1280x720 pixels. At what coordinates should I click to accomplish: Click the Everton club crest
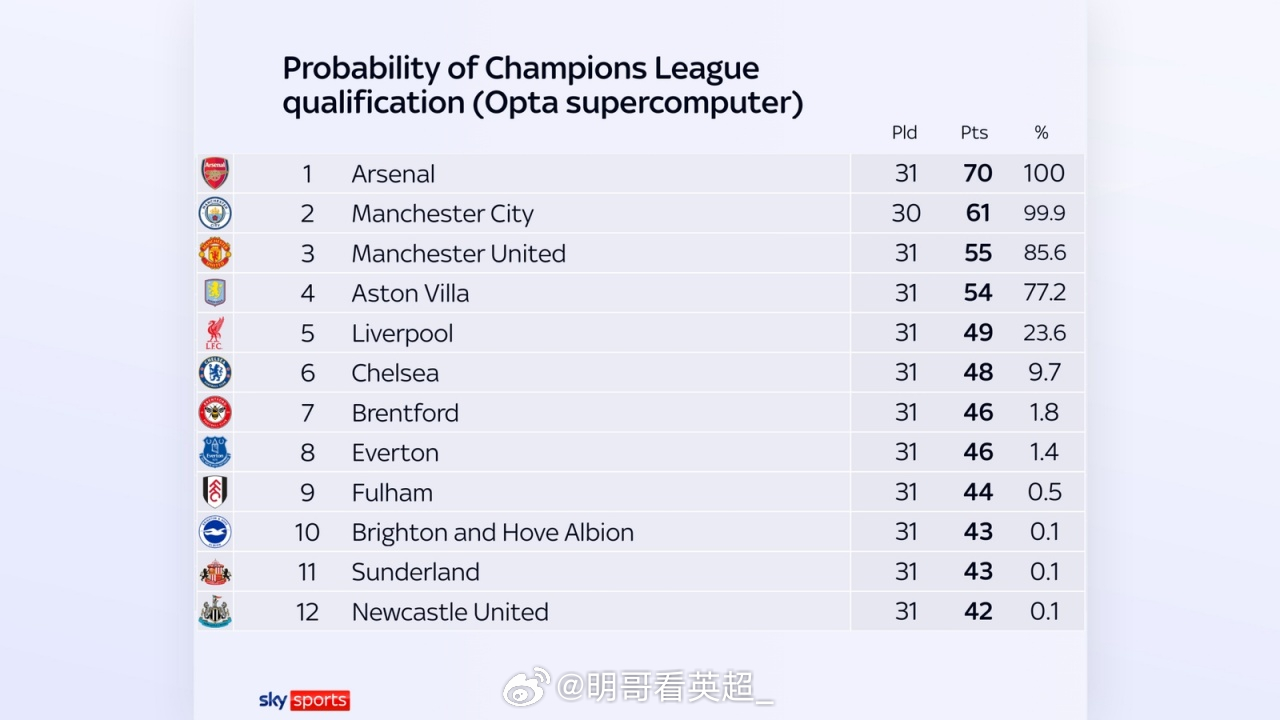click(215, 452)
